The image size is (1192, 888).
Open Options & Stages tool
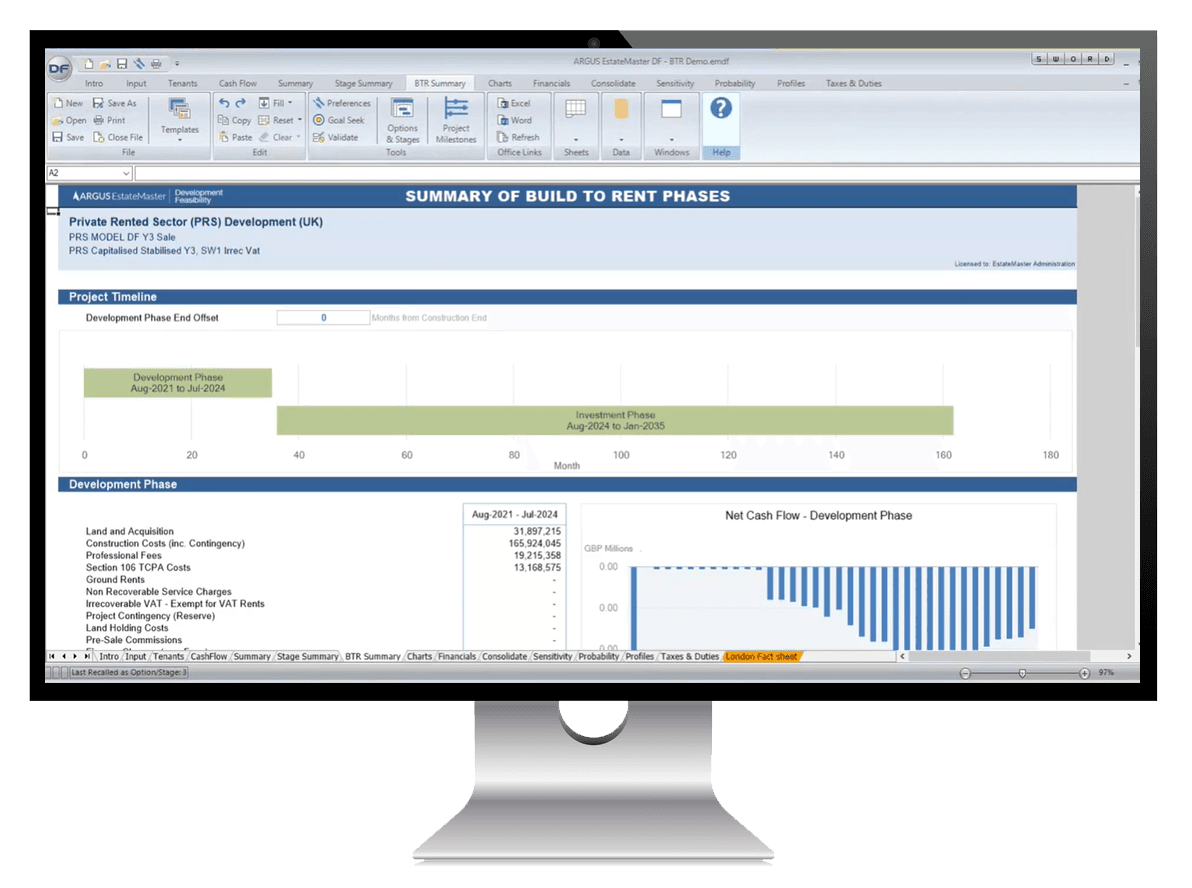click(402, 120)
